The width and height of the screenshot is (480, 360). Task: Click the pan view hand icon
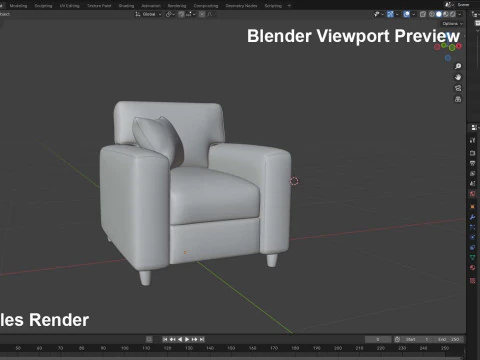[x=458, y=77]
